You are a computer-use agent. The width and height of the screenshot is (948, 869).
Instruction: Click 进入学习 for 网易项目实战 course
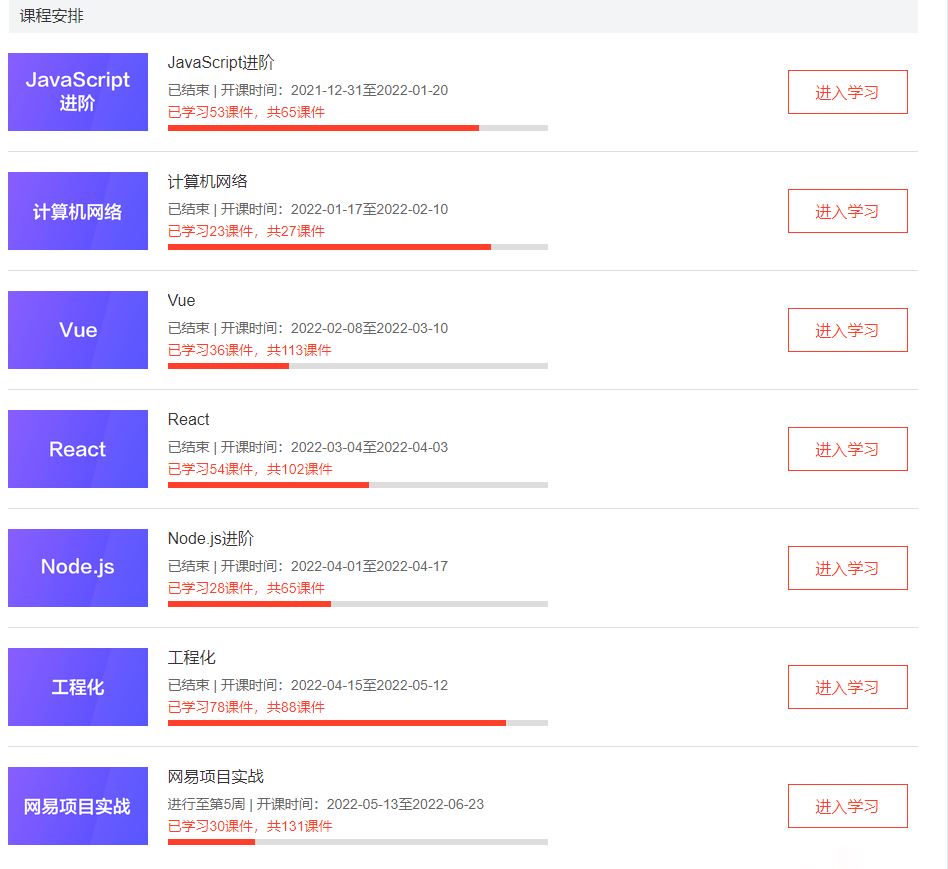click(x=847, y=806)
